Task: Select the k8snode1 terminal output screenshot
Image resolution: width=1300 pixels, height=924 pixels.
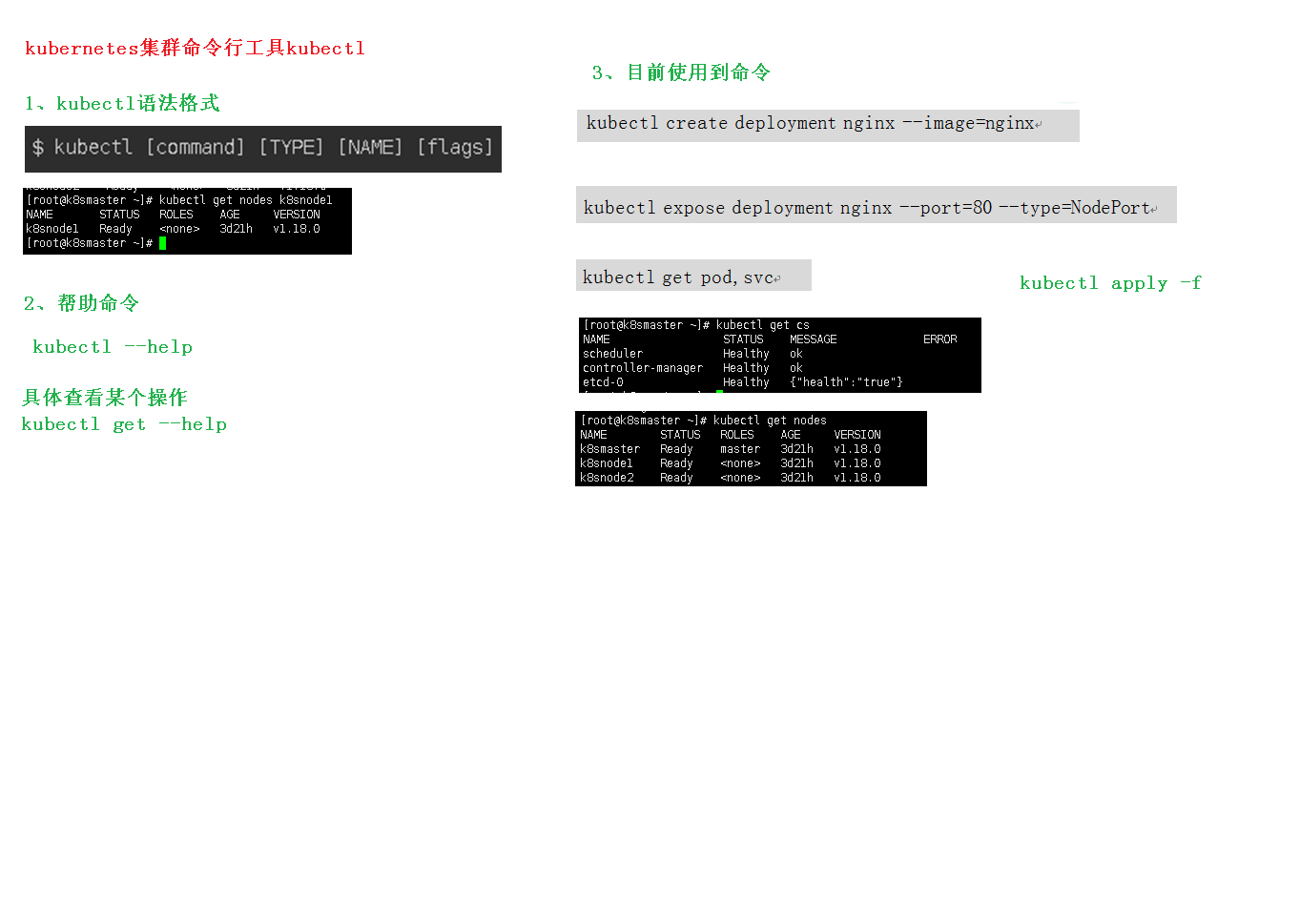Action: pyautogui.click(x=187, y=221)
